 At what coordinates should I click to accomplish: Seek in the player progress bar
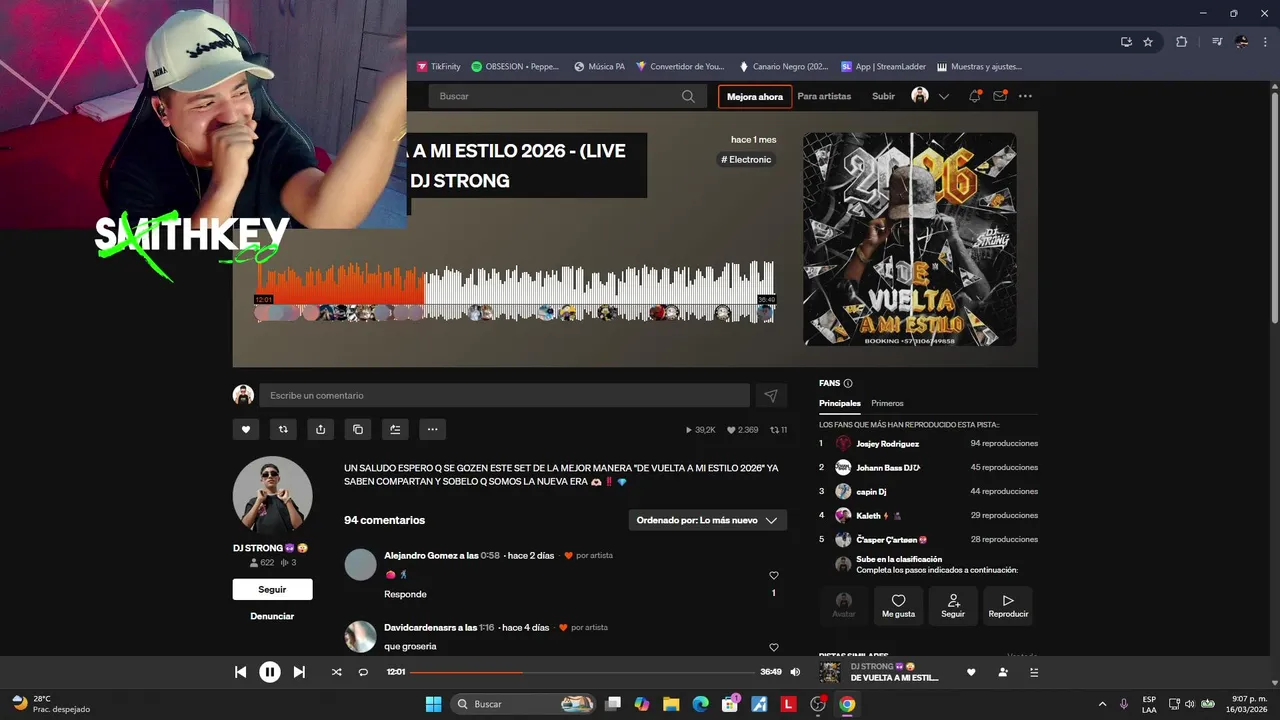pos(582,672)
